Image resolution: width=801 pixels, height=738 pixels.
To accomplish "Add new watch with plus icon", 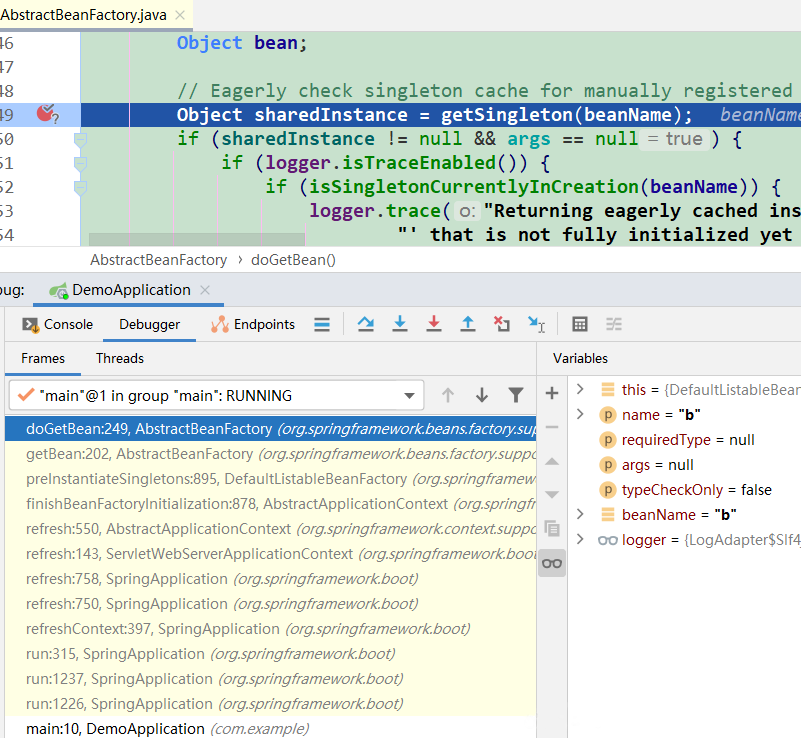I will [x=552, y=393].
